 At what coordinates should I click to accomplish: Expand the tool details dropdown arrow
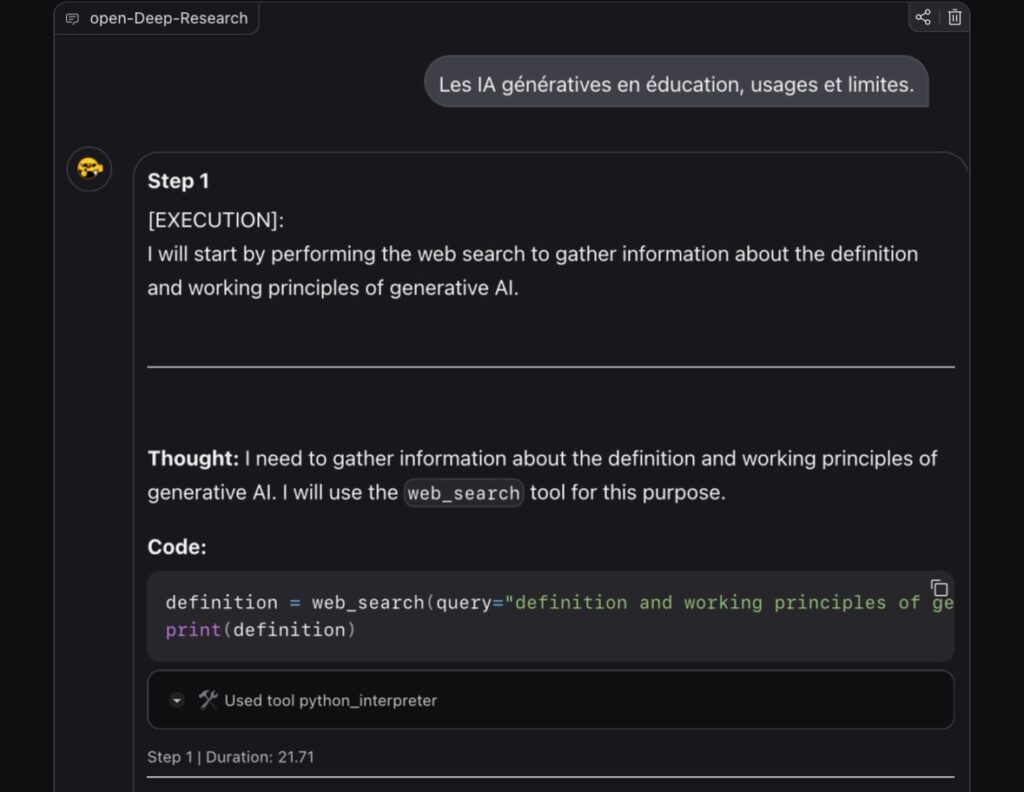click(177, 701)
